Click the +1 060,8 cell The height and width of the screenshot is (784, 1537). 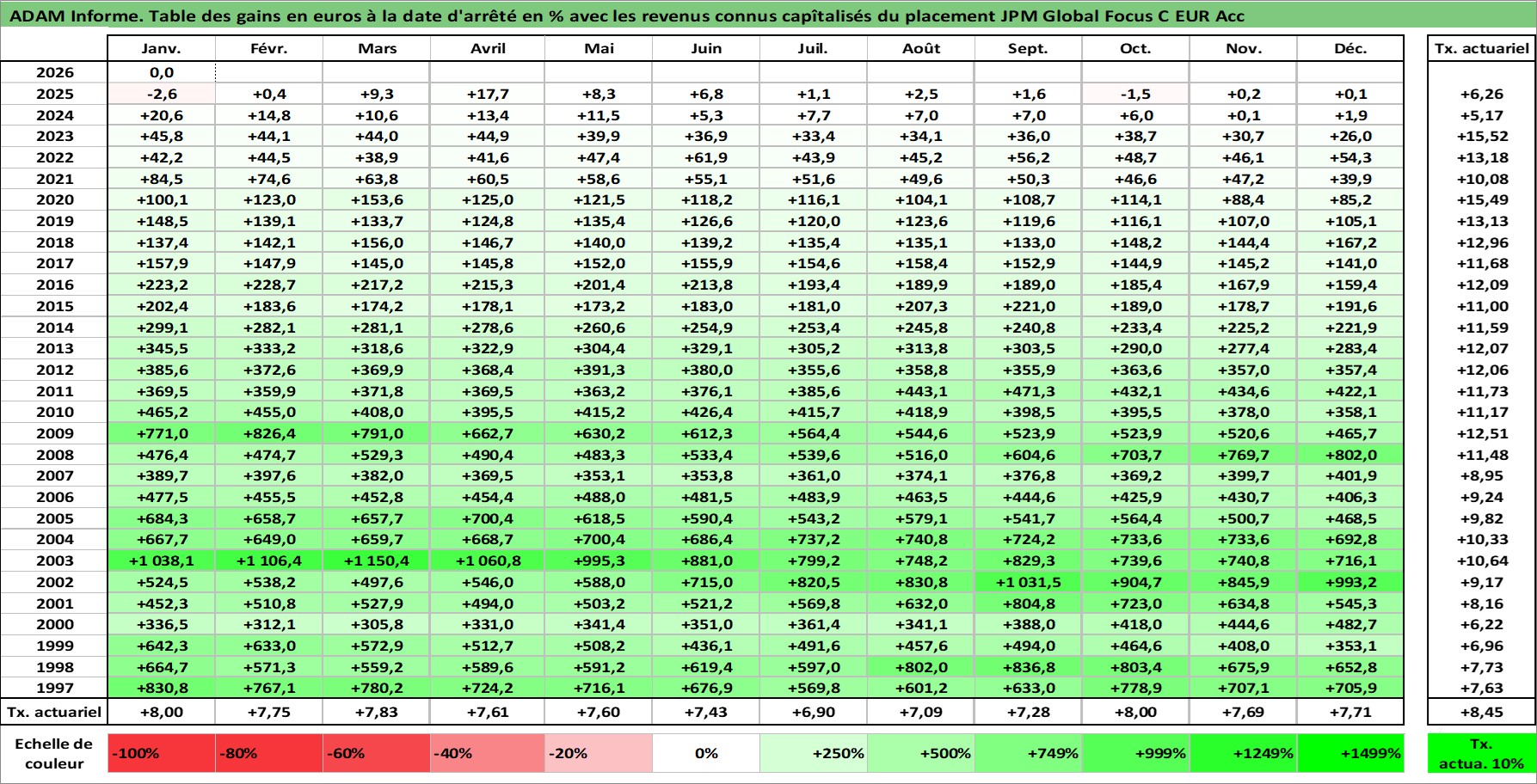pyautogui.click(x=488, y=560)
